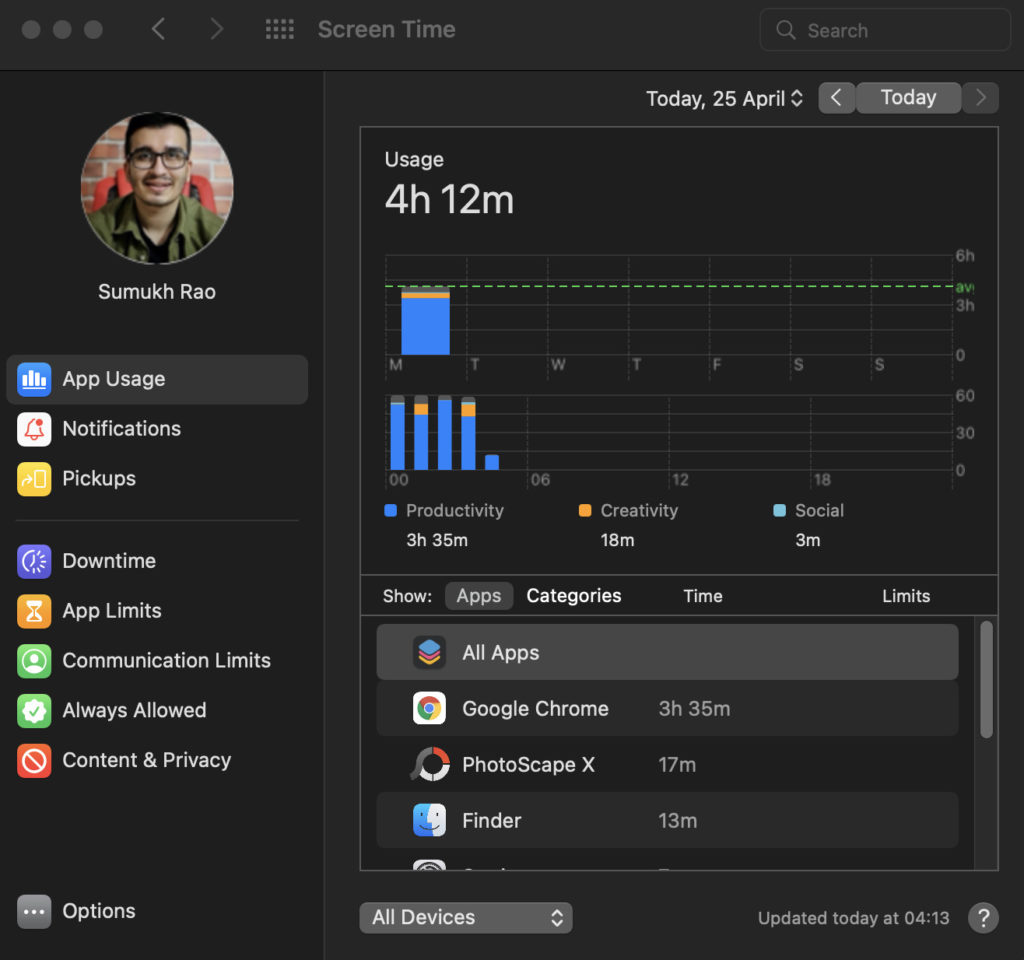Expand the All Devices dropdown

[466, 918]
